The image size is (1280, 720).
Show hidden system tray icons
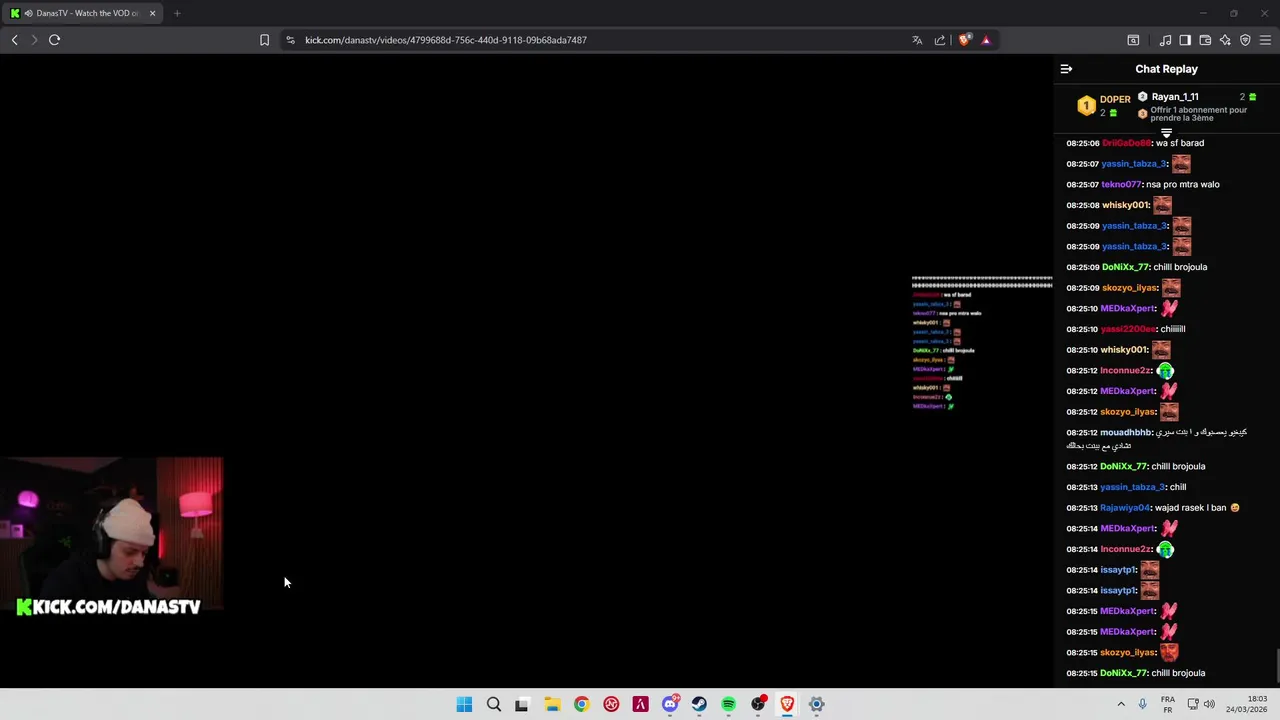point(1121,704)
